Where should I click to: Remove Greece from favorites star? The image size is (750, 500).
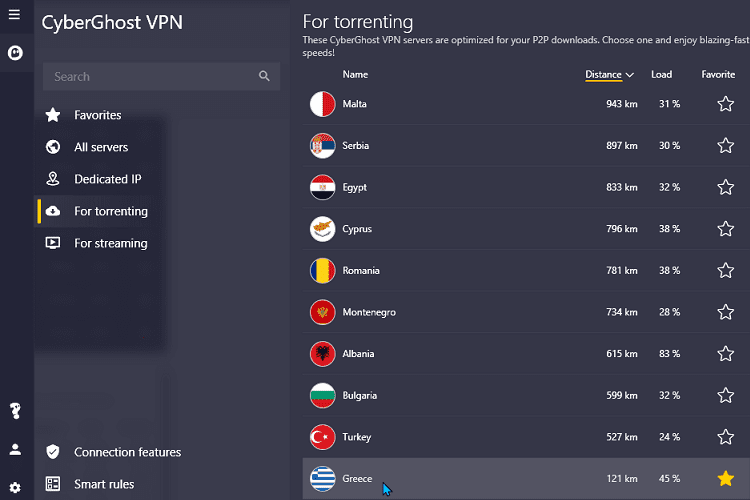(x=726, y=478)
